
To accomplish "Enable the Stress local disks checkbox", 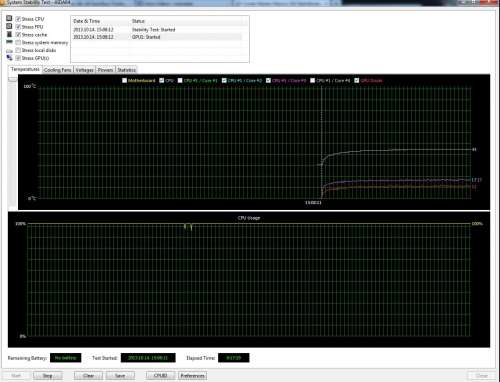I will point(18,50).
